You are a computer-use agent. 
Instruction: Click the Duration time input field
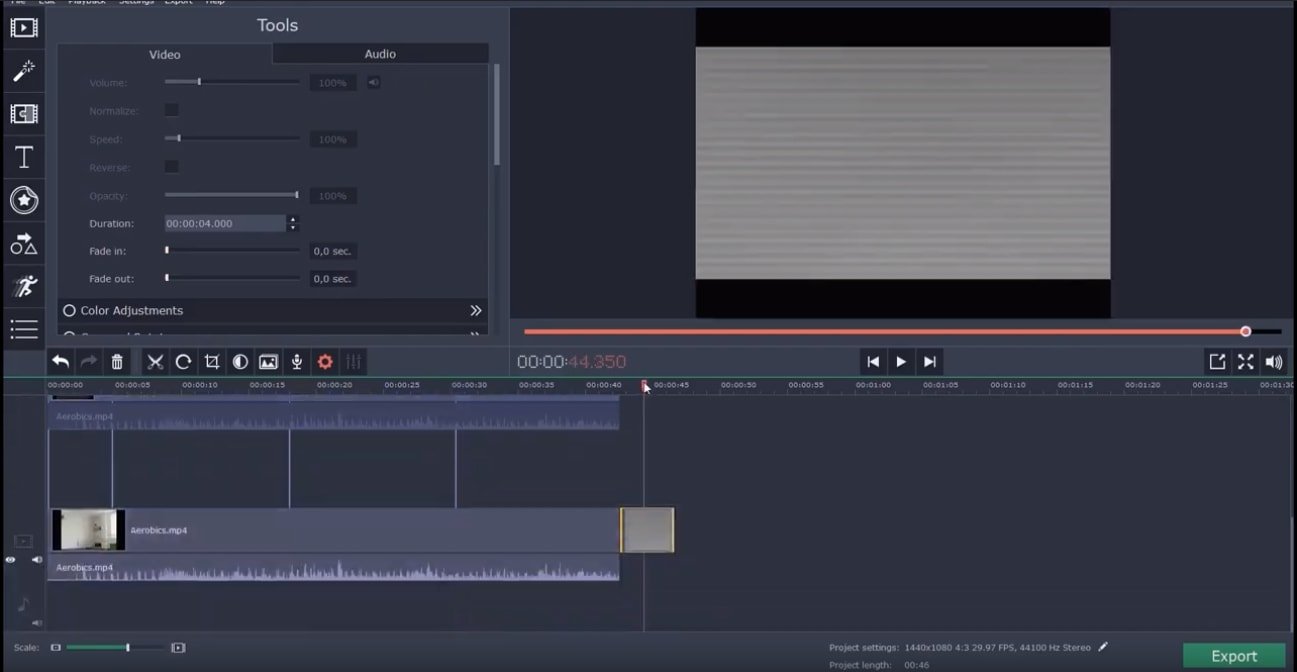(x=225, y=223)
